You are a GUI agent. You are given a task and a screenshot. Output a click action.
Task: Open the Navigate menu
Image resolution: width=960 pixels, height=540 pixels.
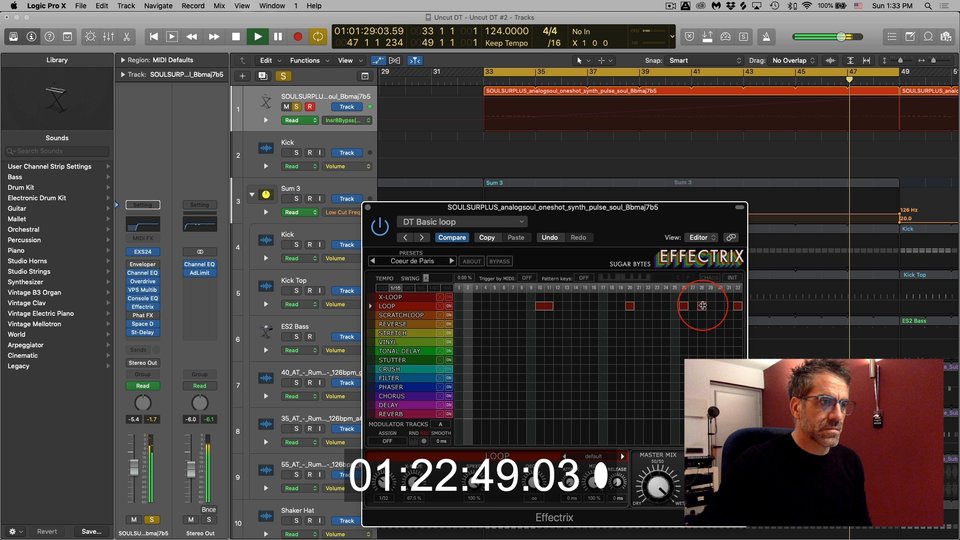point(158,6)
